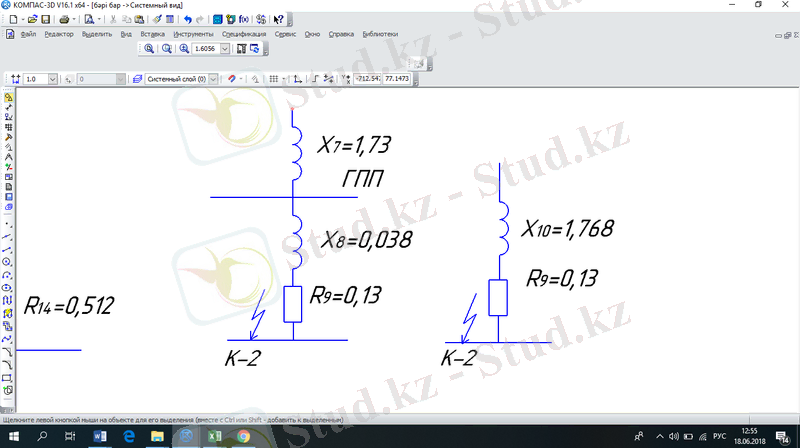Open the Спецификация menu
Image resolution: width=800 pixels, height=448 pixels.
pyautogui.click(x=244, y=34)
